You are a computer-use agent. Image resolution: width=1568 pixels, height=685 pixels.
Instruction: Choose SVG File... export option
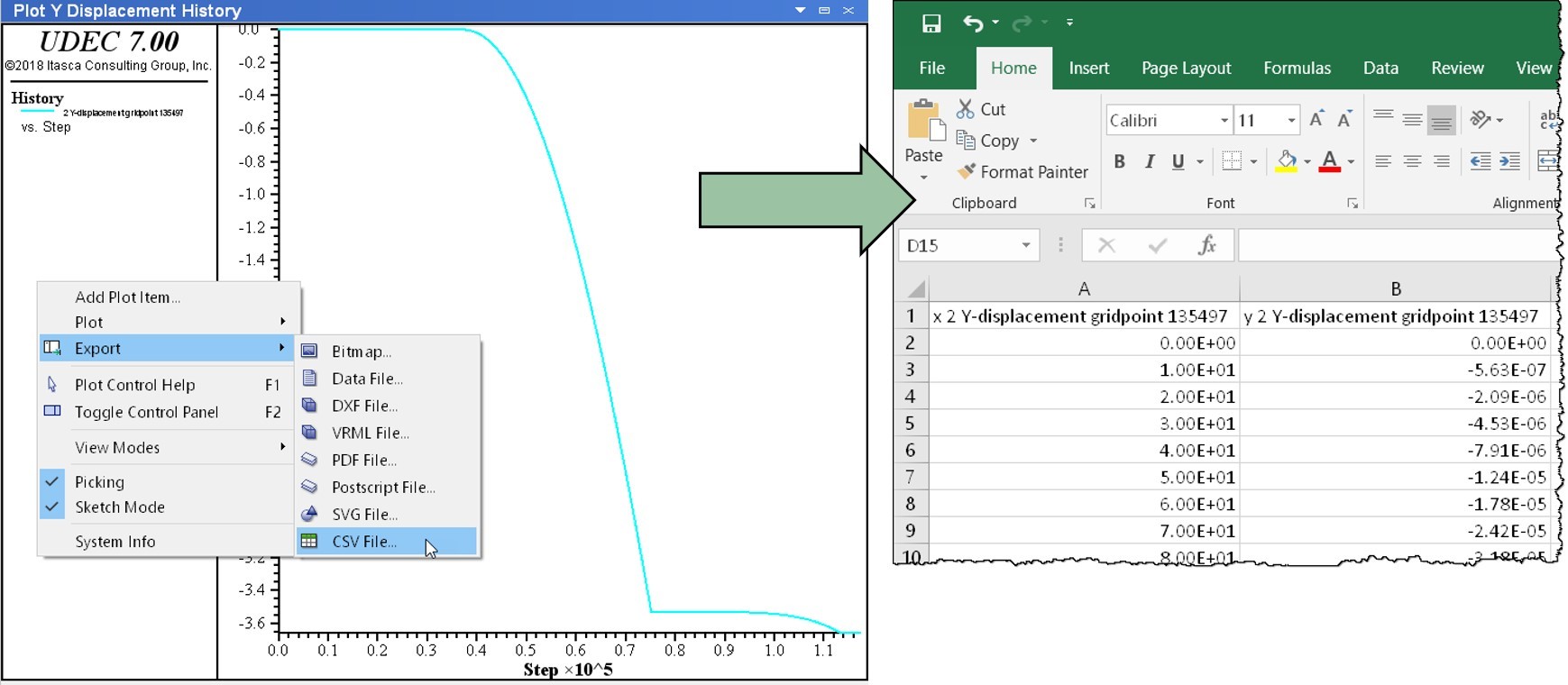click(387, 514)
